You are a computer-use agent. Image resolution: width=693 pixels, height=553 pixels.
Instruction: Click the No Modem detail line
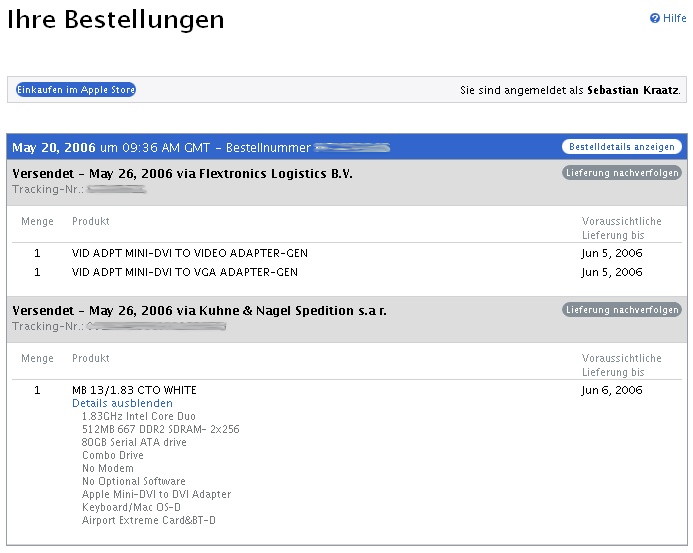107,468
